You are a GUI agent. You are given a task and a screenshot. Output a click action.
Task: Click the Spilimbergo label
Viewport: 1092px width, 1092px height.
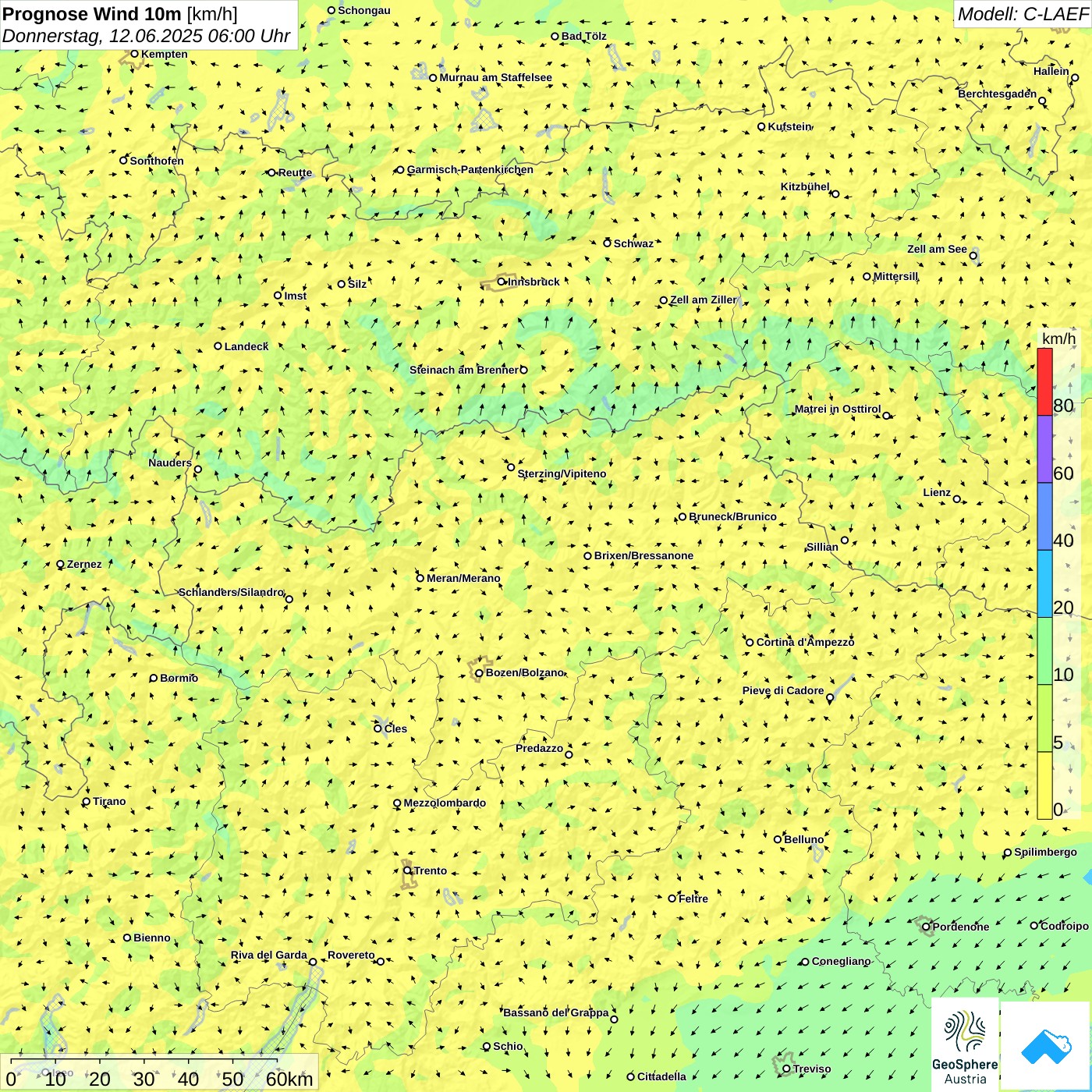(1045, 852)
